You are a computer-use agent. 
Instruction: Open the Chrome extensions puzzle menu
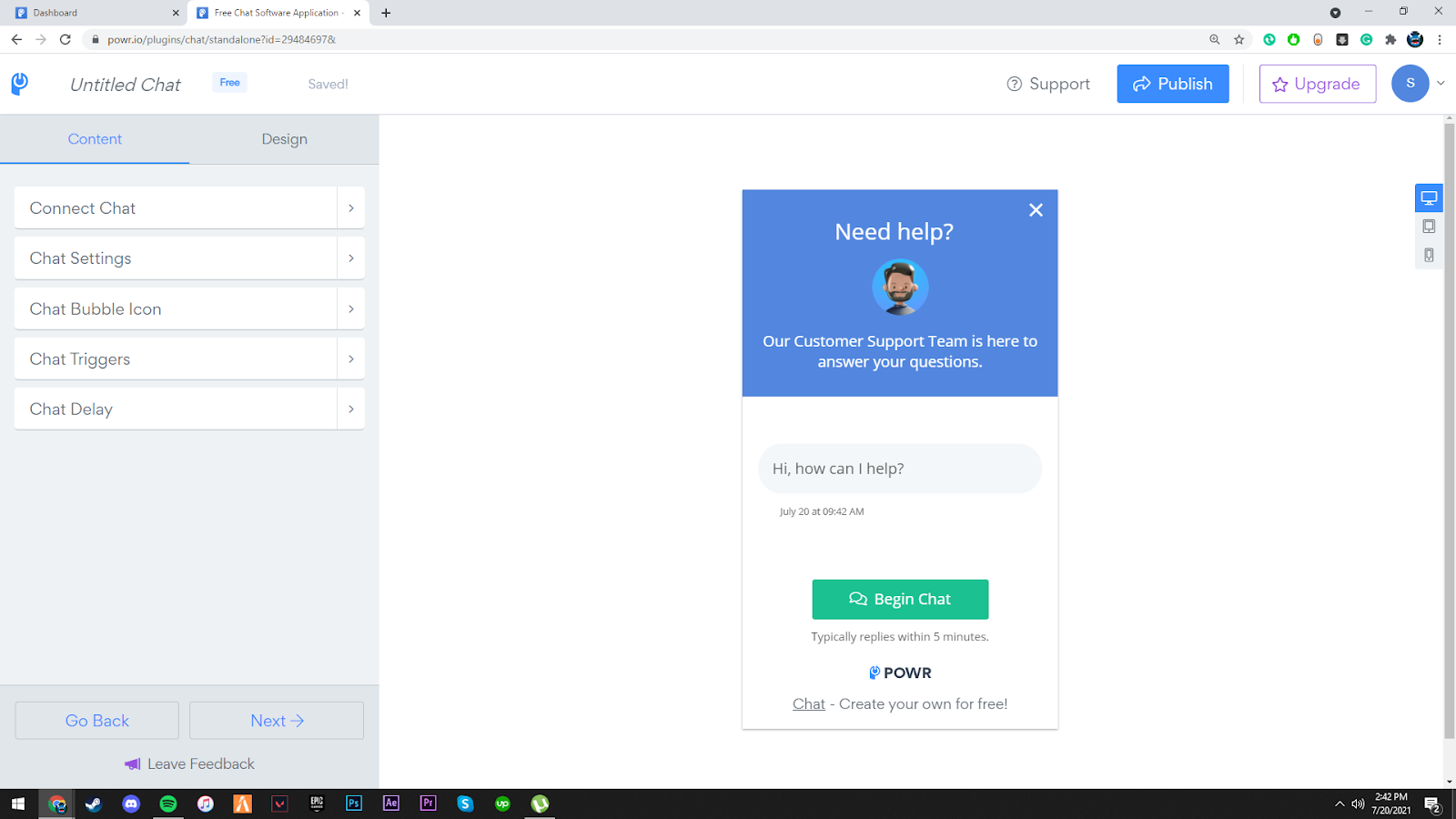(x=1390, y=39)
